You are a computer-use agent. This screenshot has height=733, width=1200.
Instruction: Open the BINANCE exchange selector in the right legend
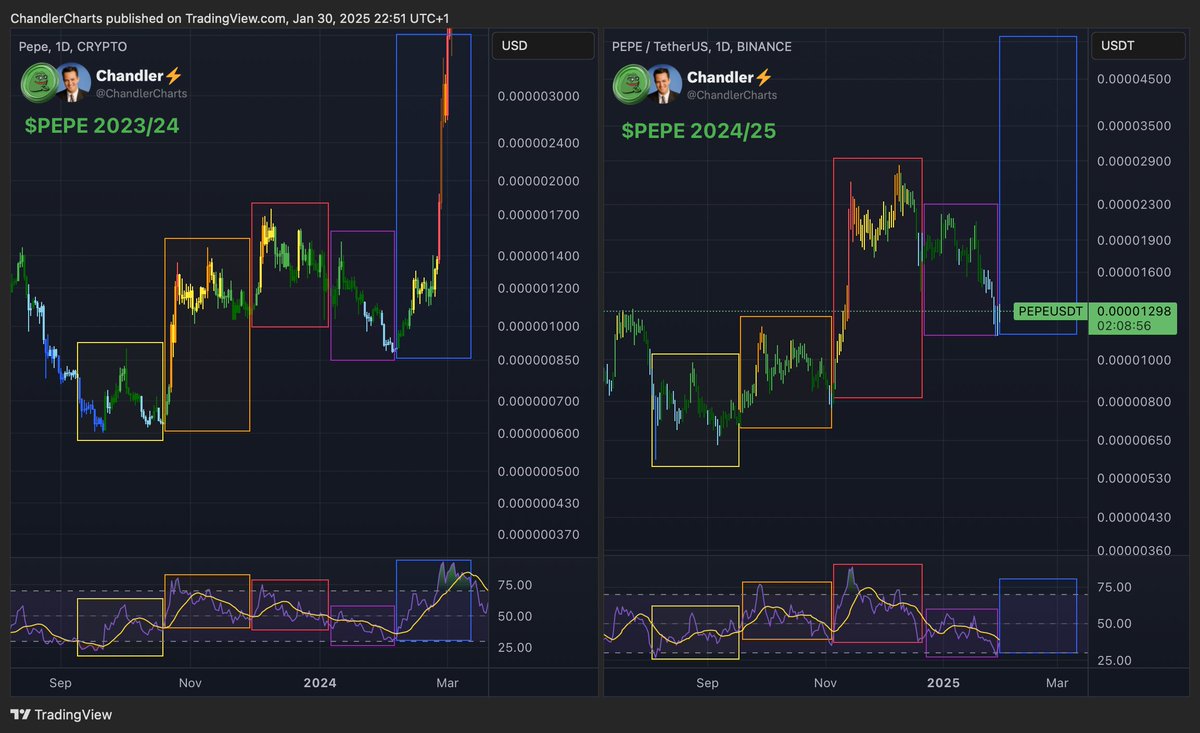coord(763,46)
